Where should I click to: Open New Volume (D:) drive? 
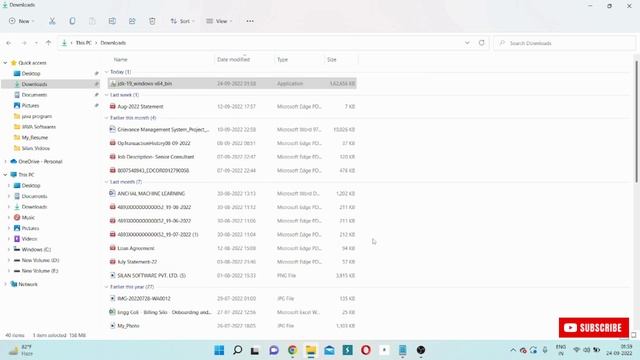40,260
